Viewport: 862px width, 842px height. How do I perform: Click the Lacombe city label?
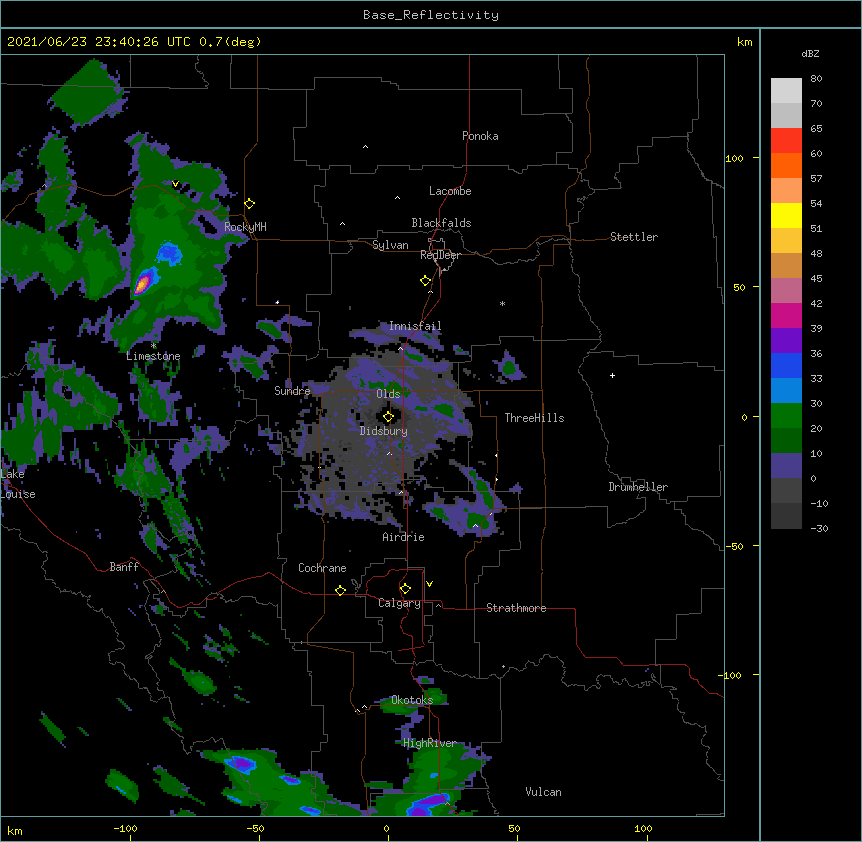click(x=450, y=191)
